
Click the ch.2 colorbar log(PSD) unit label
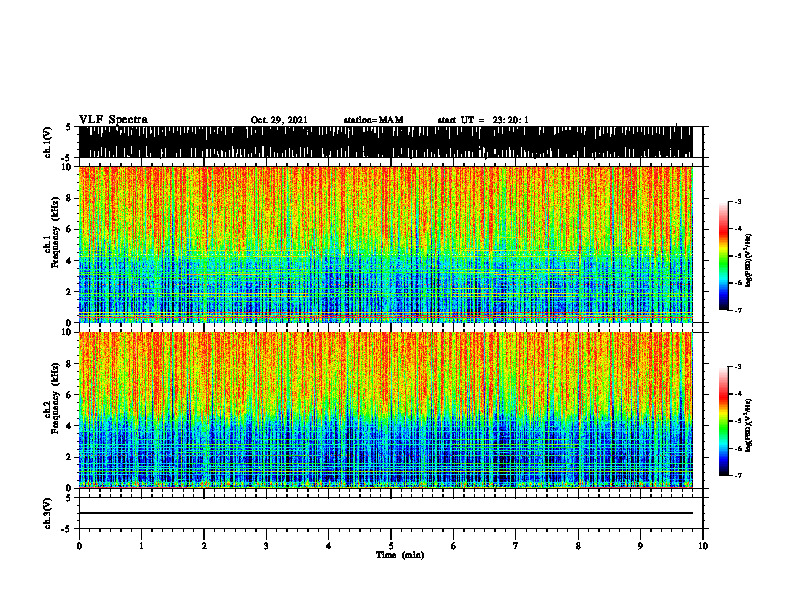[749, 425]
